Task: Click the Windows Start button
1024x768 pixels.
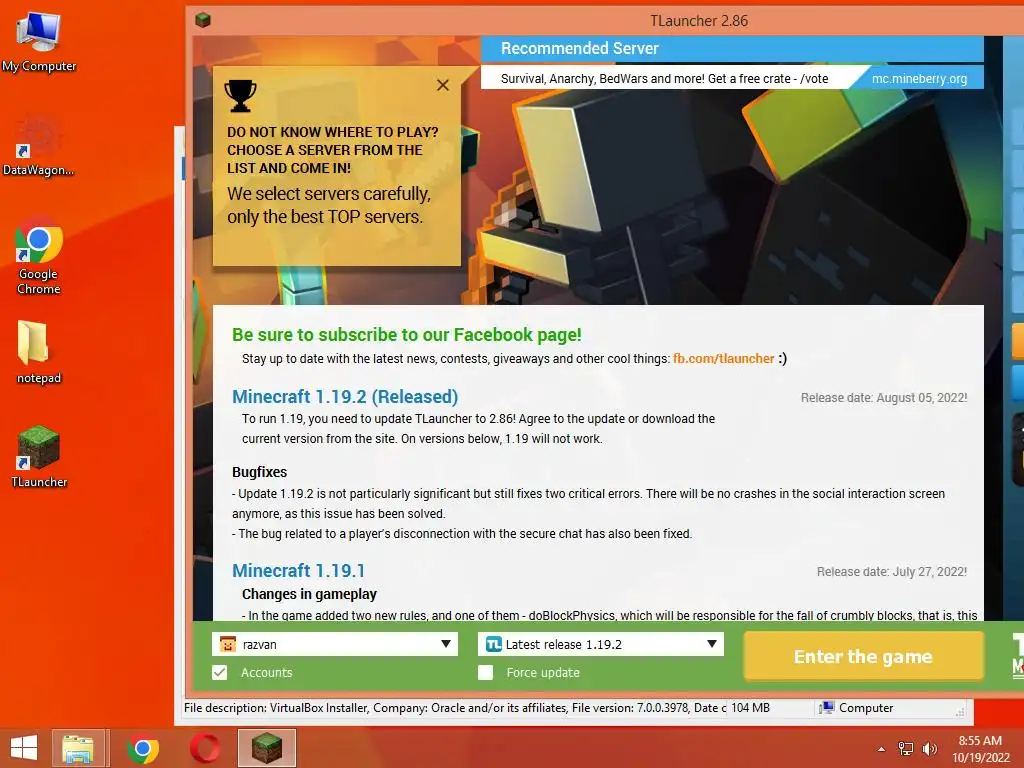Action: (x=24, y=747)
